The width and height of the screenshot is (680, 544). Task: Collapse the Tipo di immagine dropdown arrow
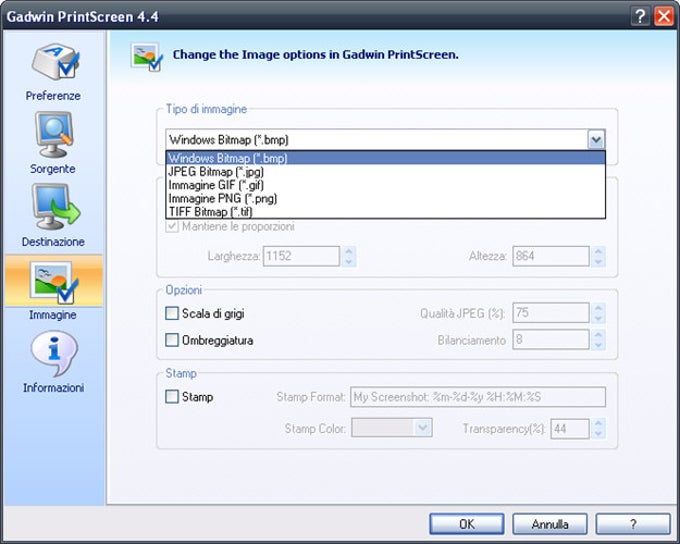(x=596, y=140)
